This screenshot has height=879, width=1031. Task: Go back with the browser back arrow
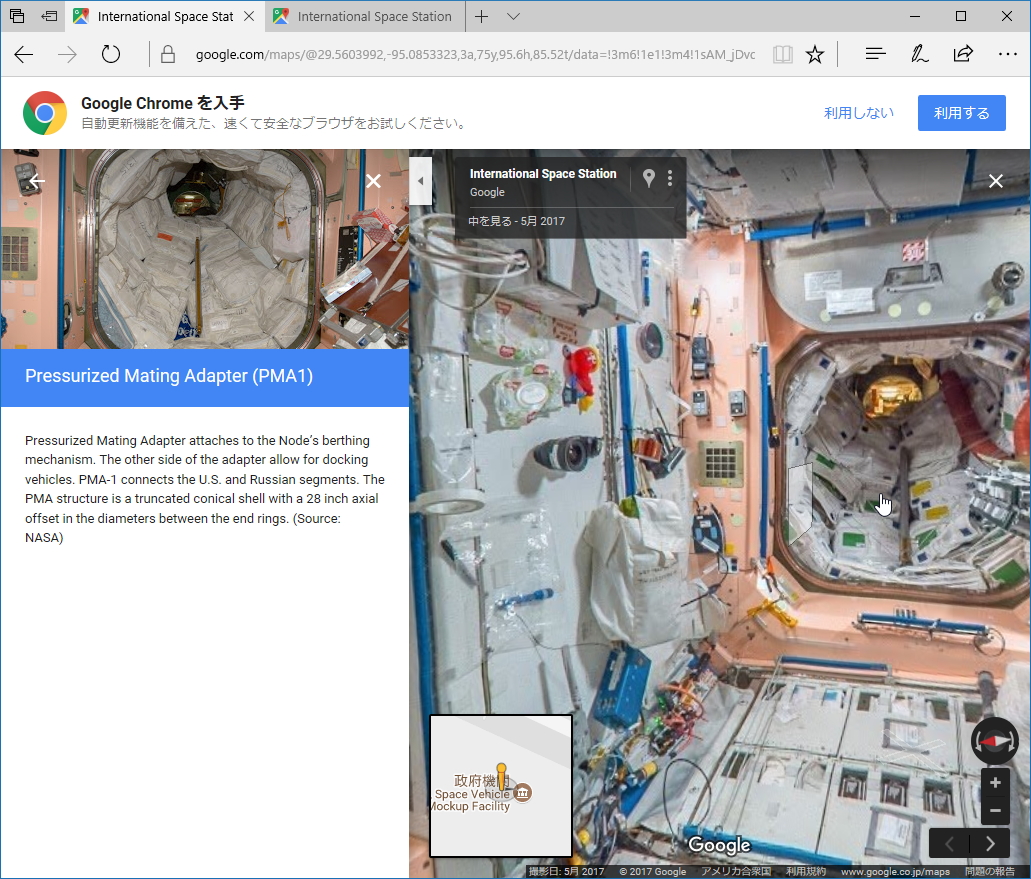[x=24, y=55]
